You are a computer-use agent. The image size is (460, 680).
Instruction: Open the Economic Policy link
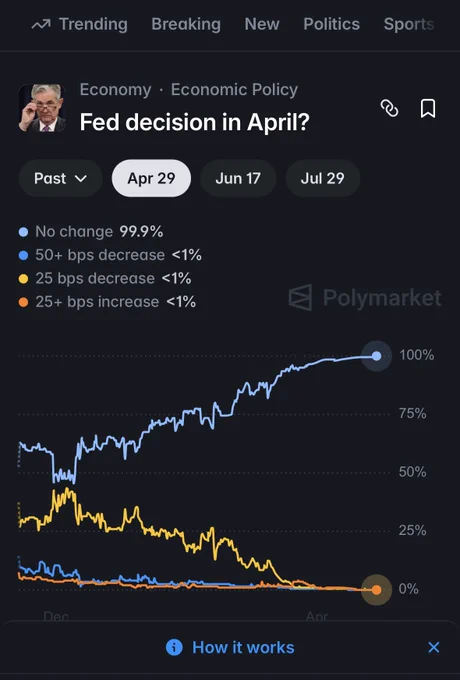click(x=234, y=90)
